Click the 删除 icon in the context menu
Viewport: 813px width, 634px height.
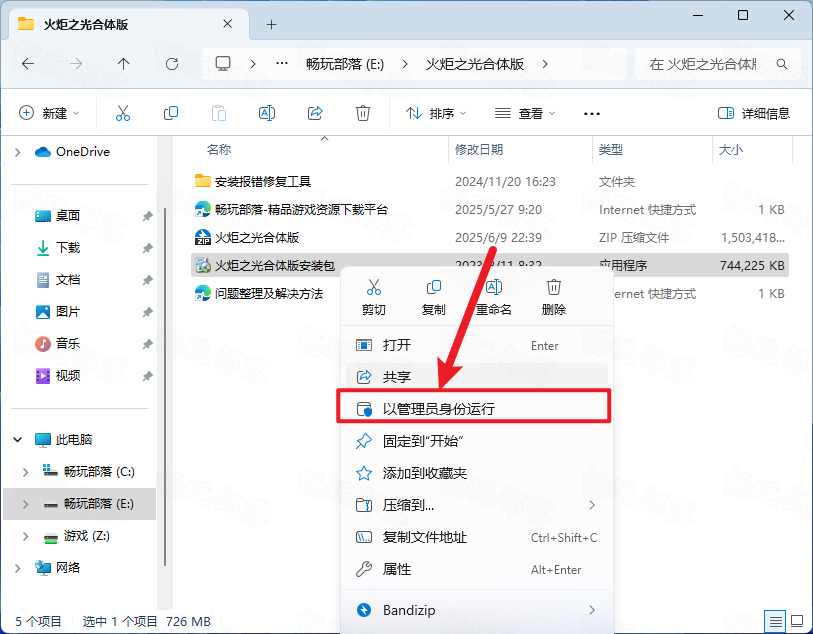(x=554, y=287)
